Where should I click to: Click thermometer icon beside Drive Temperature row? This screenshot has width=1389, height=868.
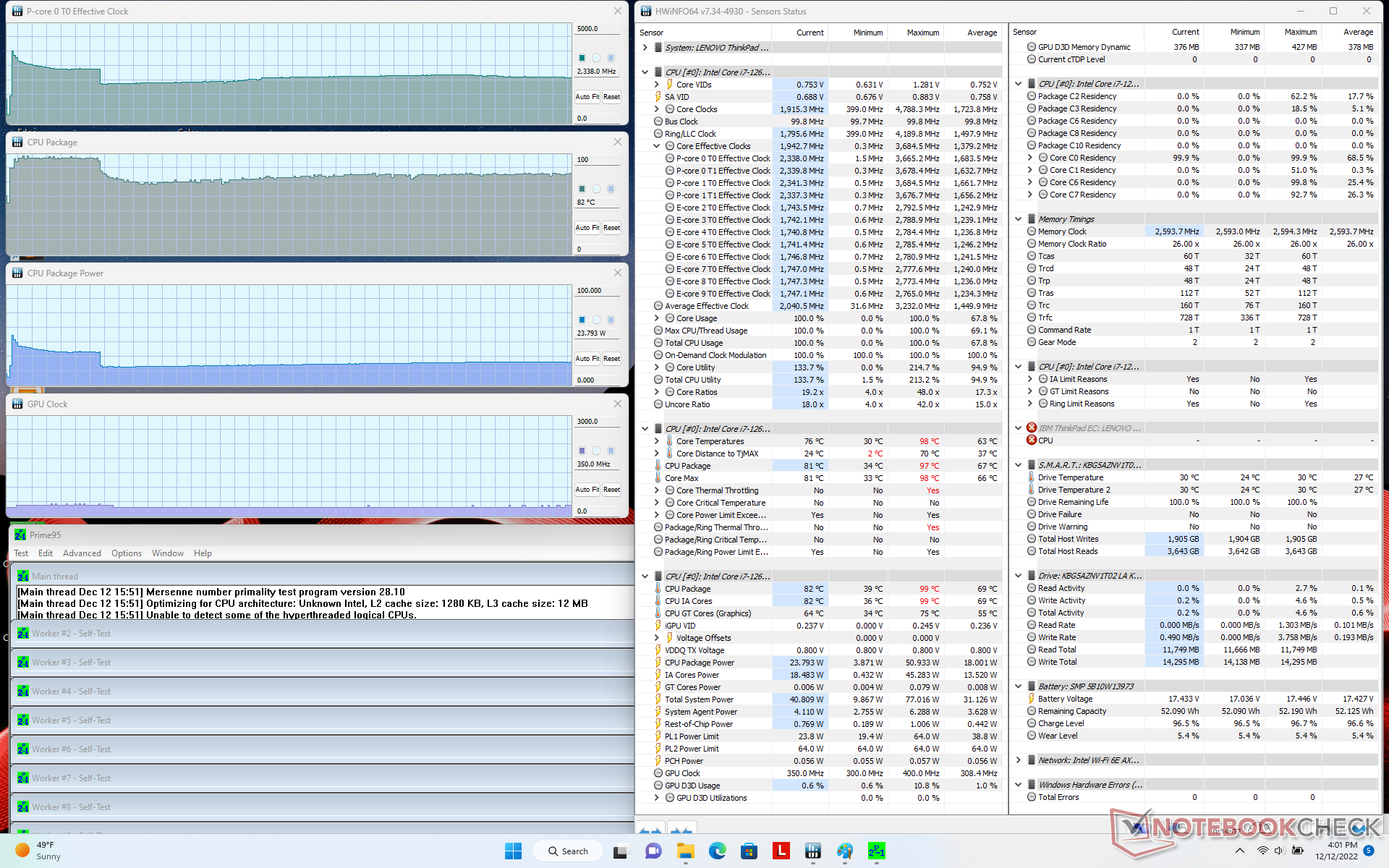click(1031, 477)
